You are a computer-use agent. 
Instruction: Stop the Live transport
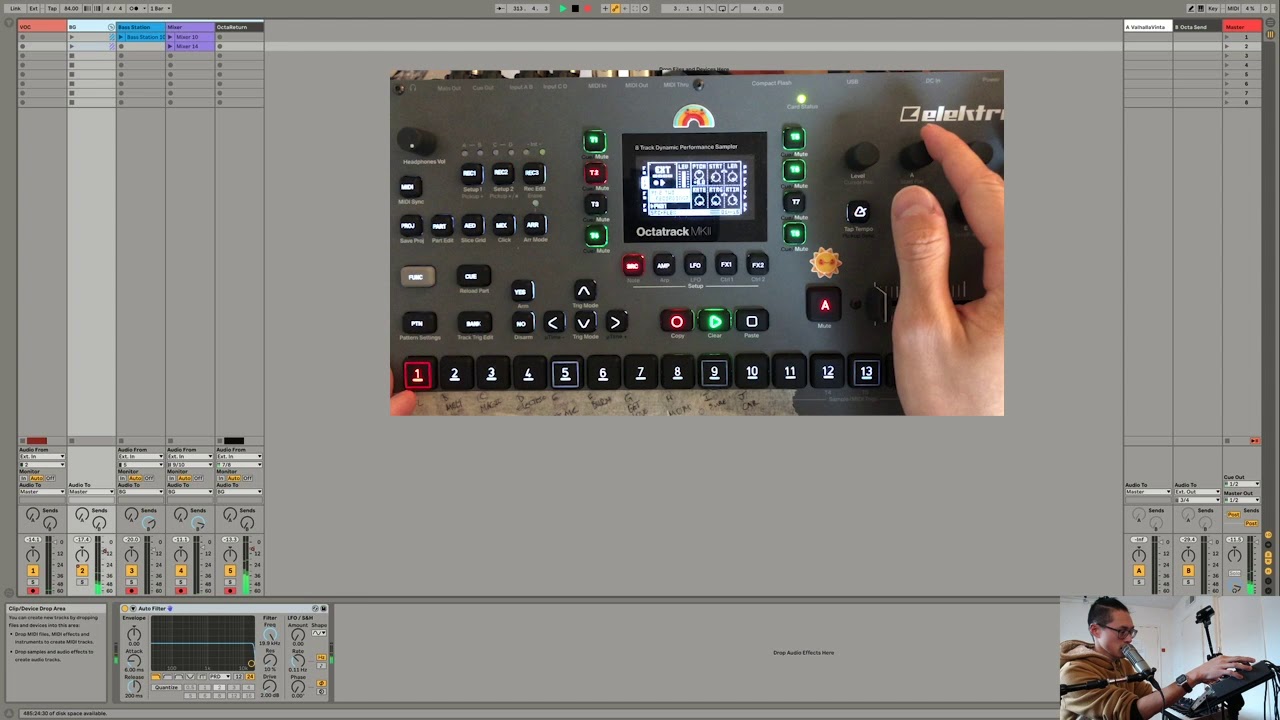(575, 8)
